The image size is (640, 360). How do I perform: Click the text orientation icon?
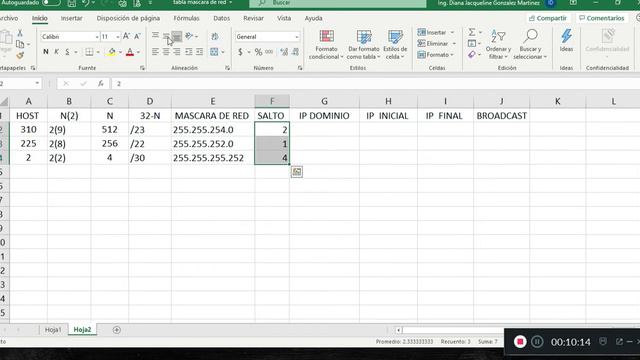tap(189, 36)
